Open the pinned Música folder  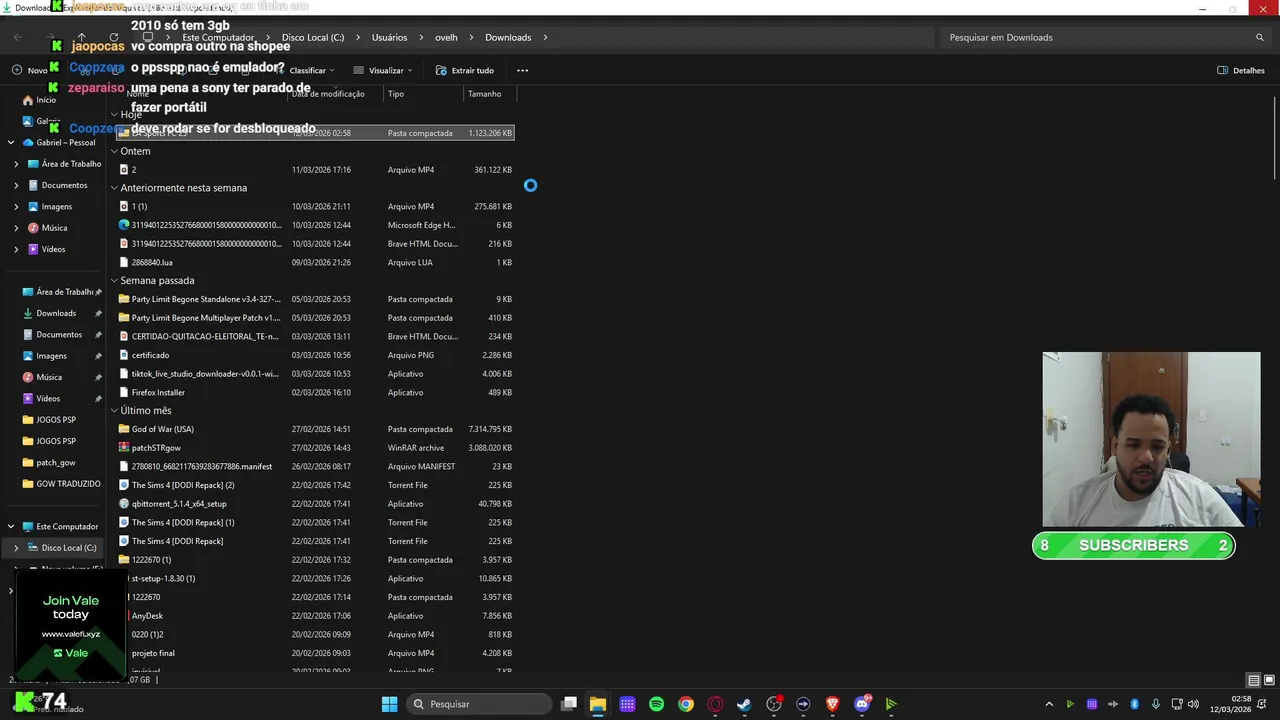pyautogui.click(x=49, y=377)
